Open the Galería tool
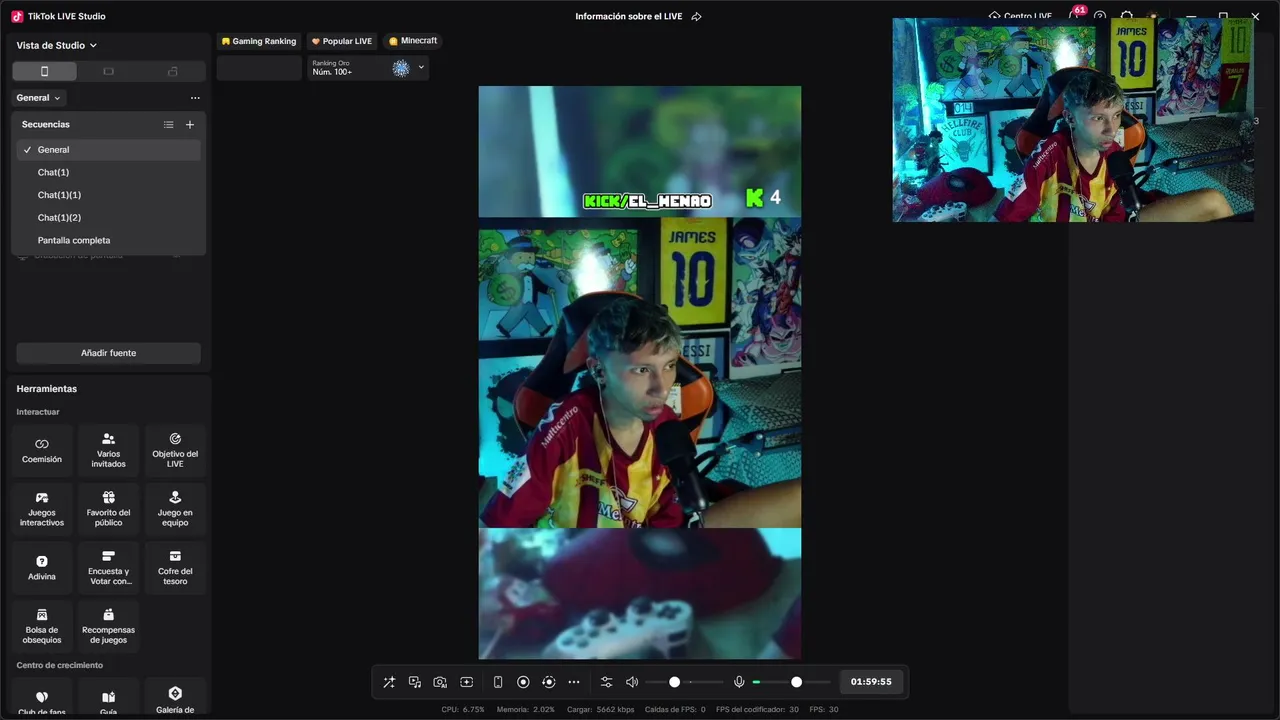Screen dimensions: 1280x720 (x=175, y=699)
